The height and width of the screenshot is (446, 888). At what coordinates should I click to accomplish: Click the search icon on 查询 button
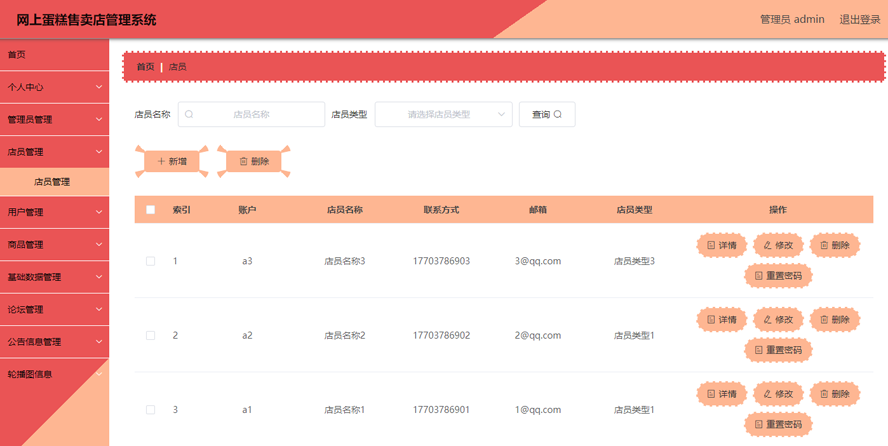pos(557,114)
